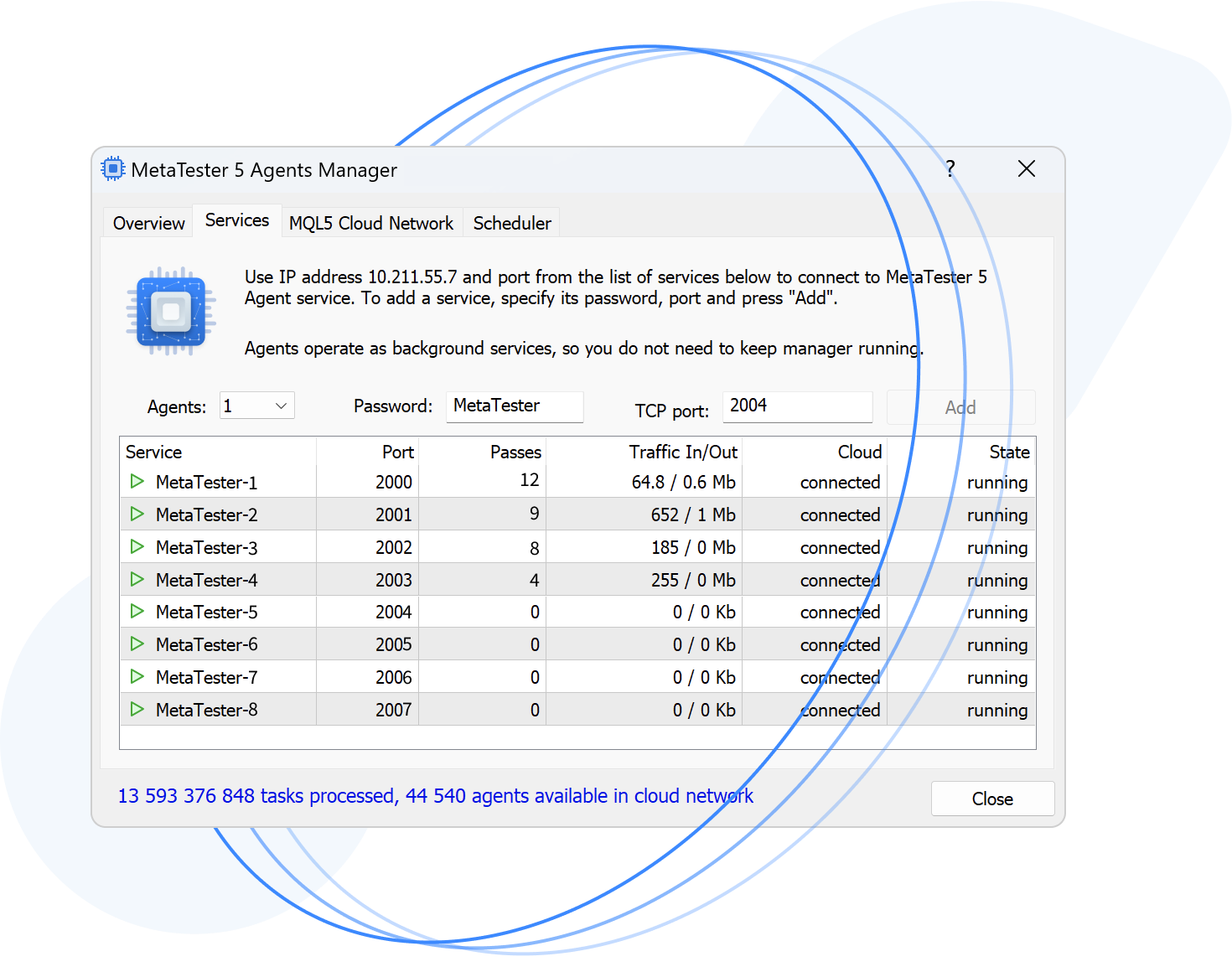The image size is (1232, 972).
Task: Sort by the Port column header
Action: pos(367,452)
